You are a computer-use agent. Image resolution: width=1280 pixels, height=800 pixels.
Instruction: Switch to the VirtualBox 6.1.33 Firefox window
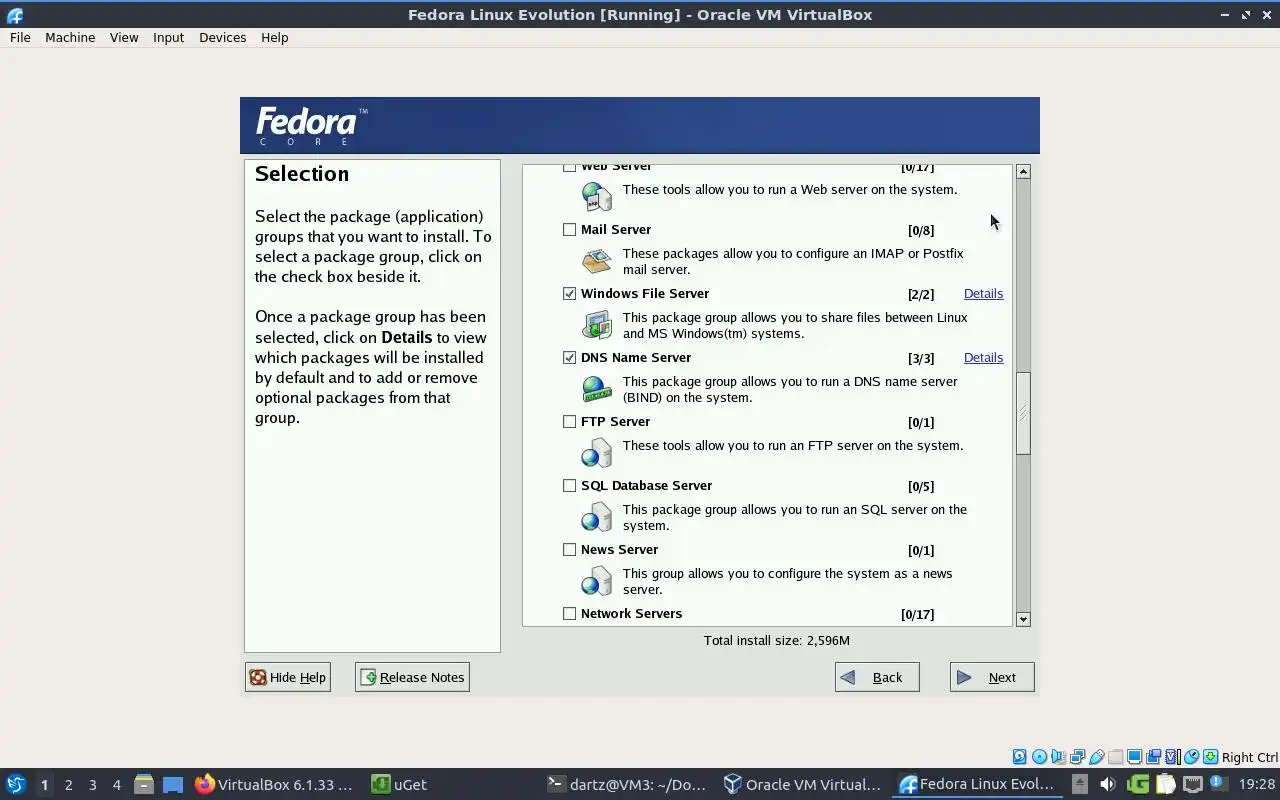point(274,784)
